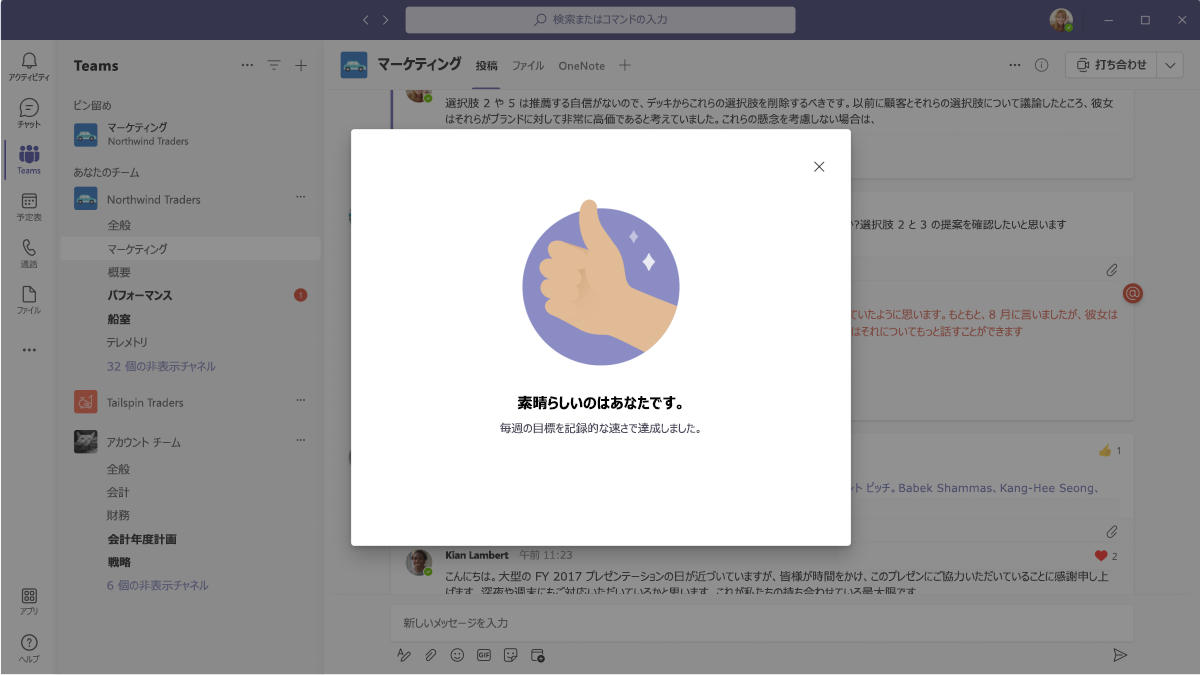Expand 32 個の非表示チャネル
The width and height of the screenshot is (1200, 675).
pos(161,366)
